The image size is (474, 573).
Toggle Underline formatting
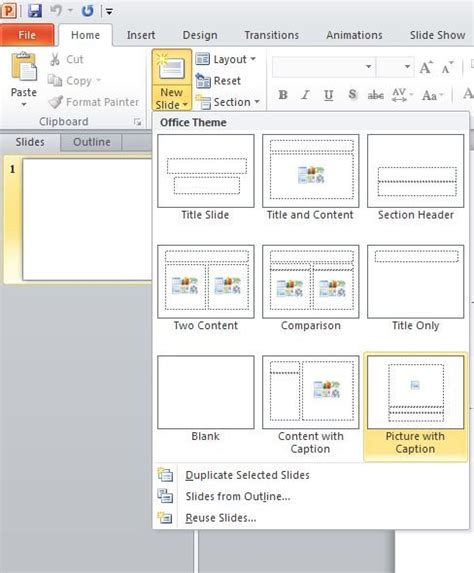[x=329, y=95]
